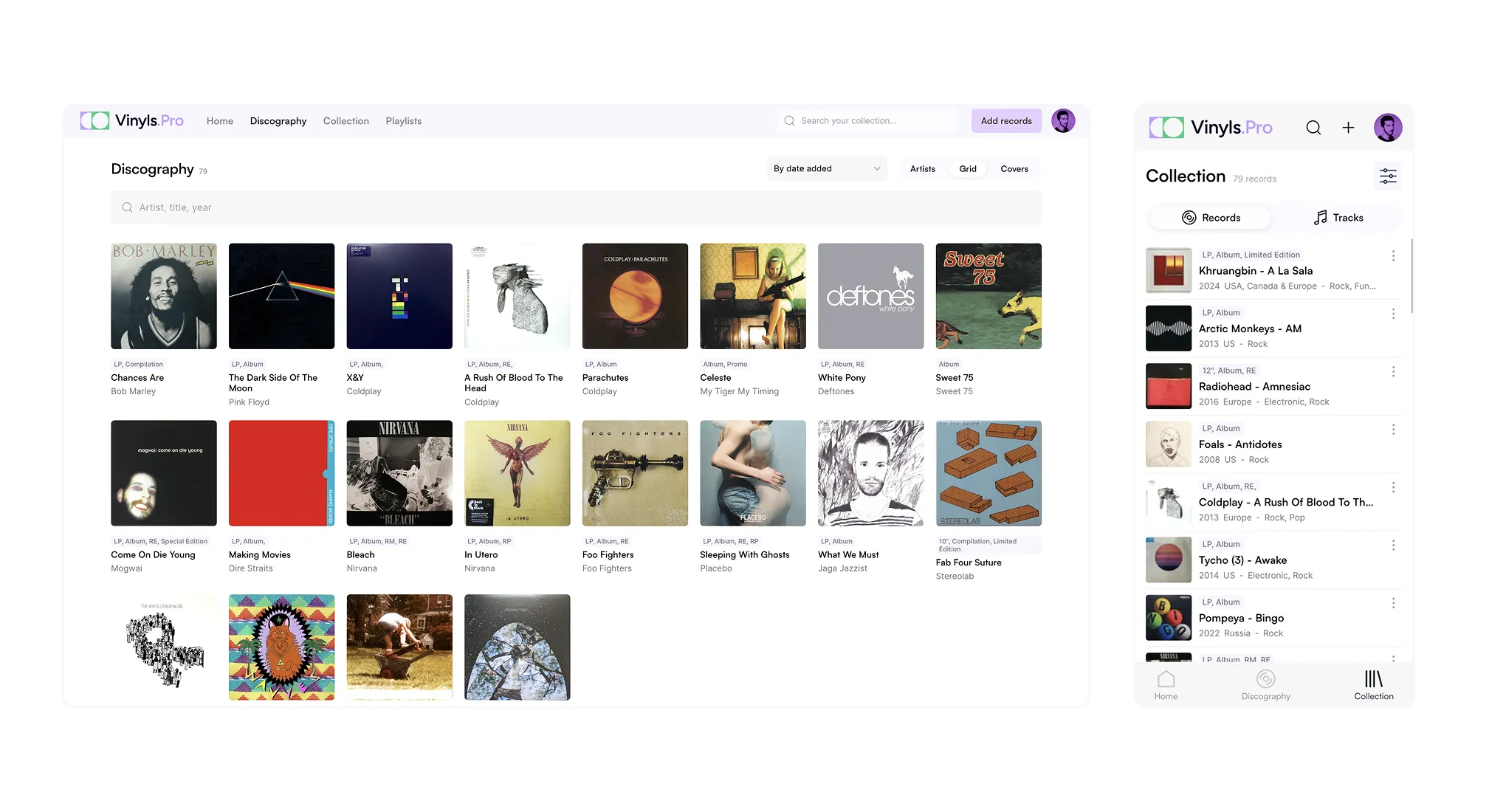1506x812 pixels.
Task: Open the By date added sort dropdown
Action: click(x=826, y=169)
